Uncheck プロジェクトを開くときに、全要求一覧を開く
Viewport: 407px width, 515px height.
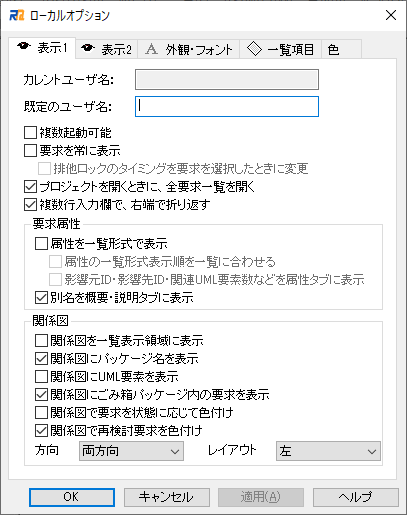click(30, 186)
